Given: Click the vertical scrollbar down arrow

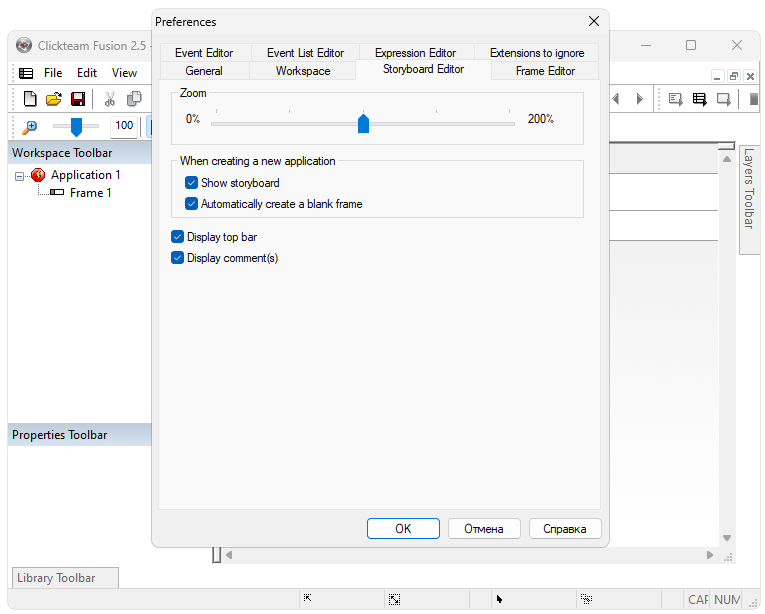Looking at the screenshot, I should pyautogui.click(x=727, y=538).
